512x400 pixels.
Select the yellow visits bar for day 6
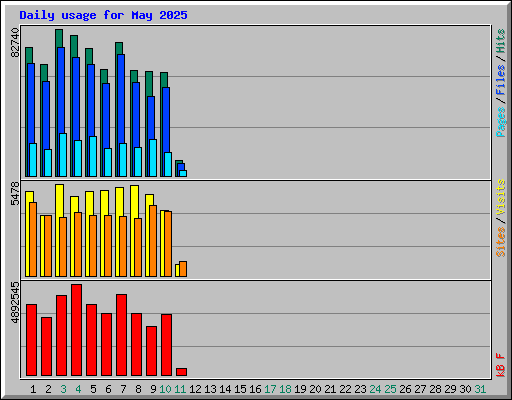pos(104,203)
